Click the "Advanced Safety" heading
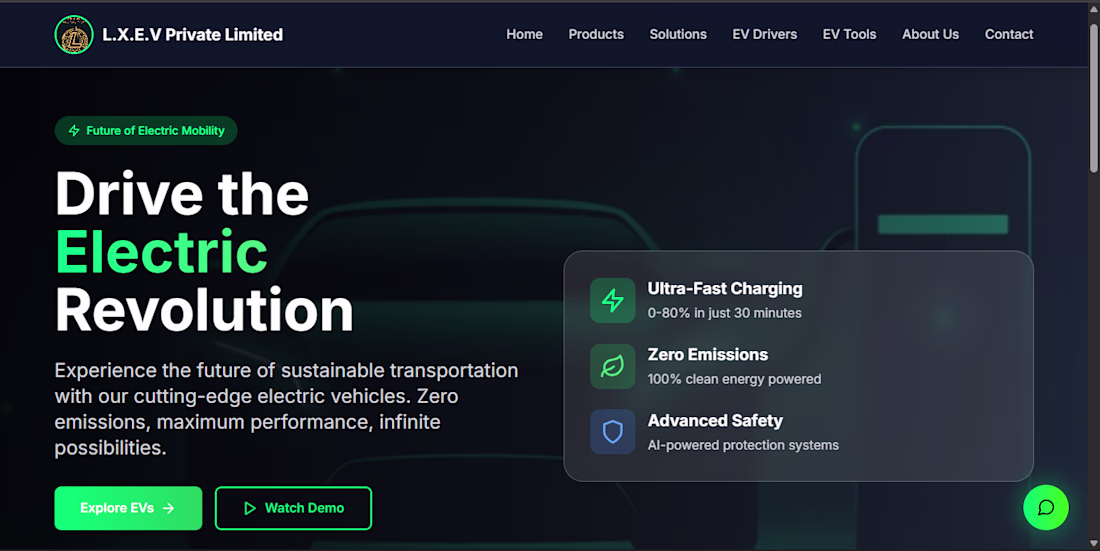Viewport: 1100px width, 551px height. click(715, 420)
